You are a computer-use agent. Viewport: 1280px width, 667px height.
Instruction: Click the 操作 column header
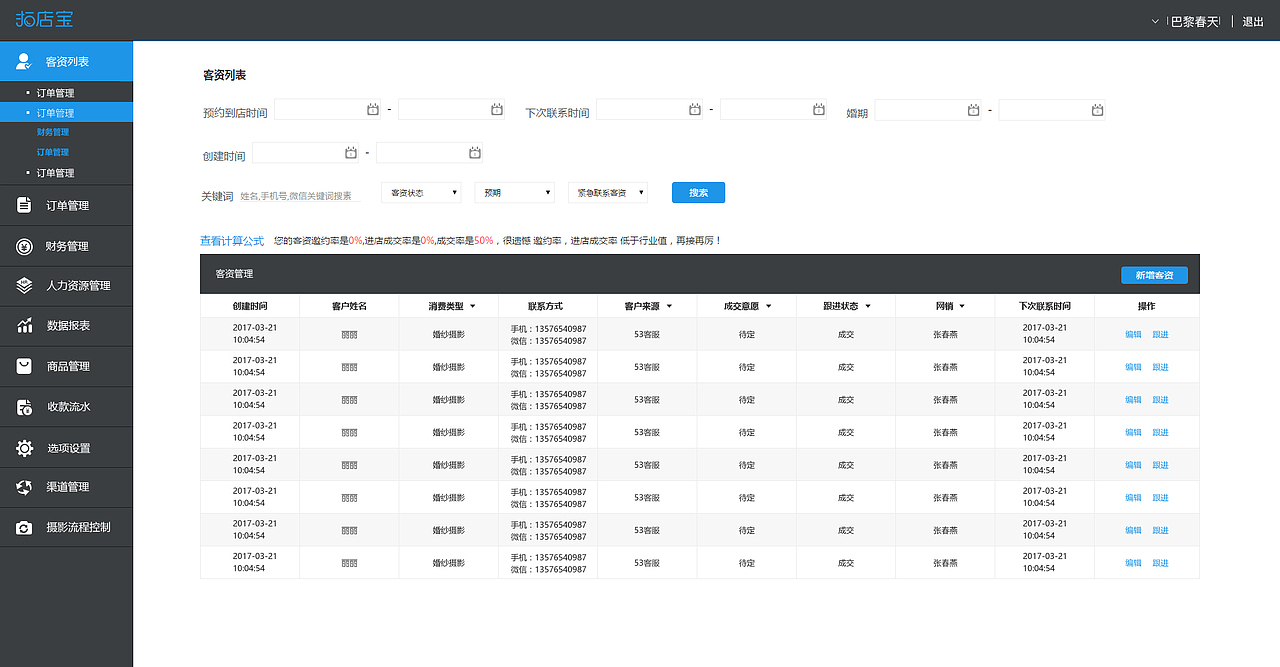(1146, 306)
